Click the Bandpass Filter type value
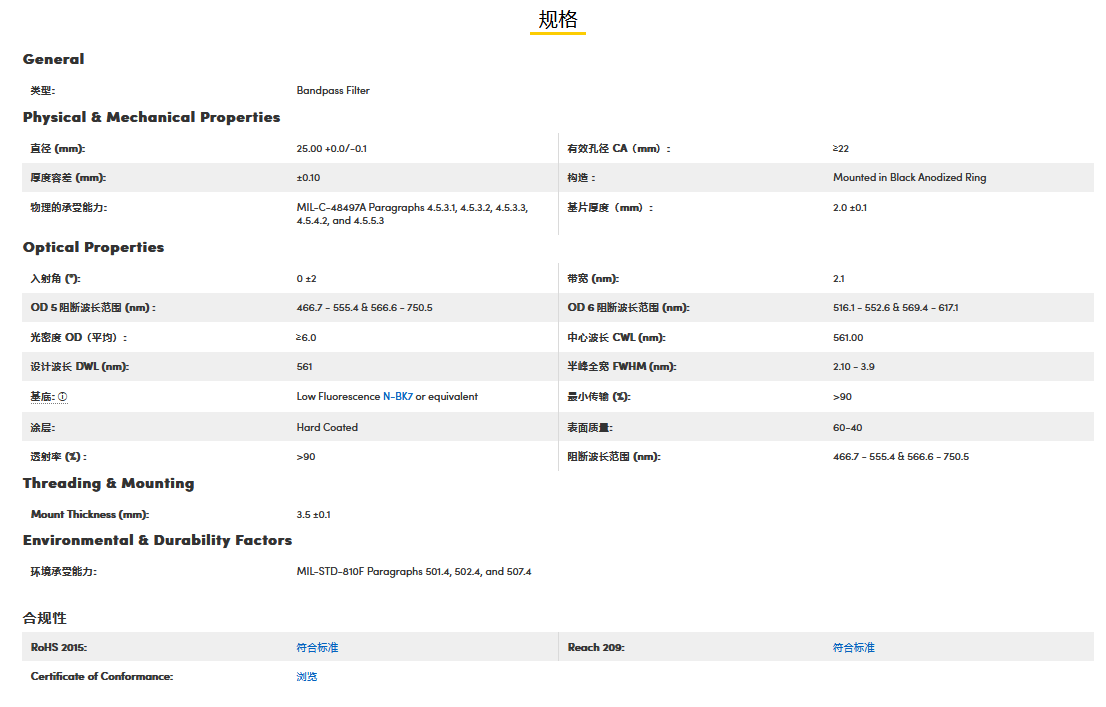Viewport: 1106px width, 707px height. pos(333,91)
